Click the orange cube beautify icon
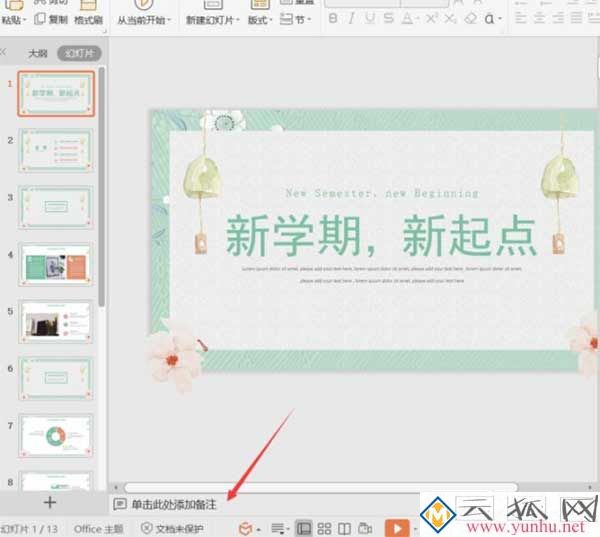Image resolution: width=600 pixels, height=537 pixels. tap(245, 529)
